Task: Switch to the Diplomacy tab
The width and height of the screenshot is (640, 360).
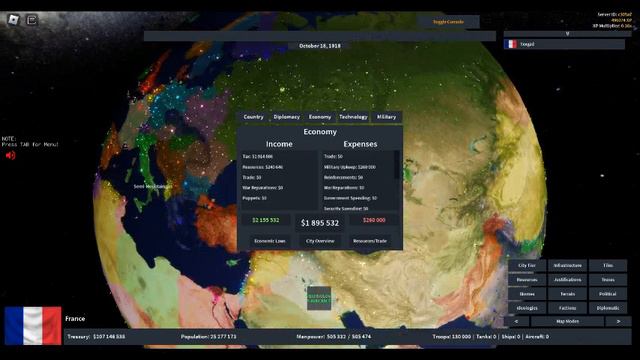Action: (287, 117)
